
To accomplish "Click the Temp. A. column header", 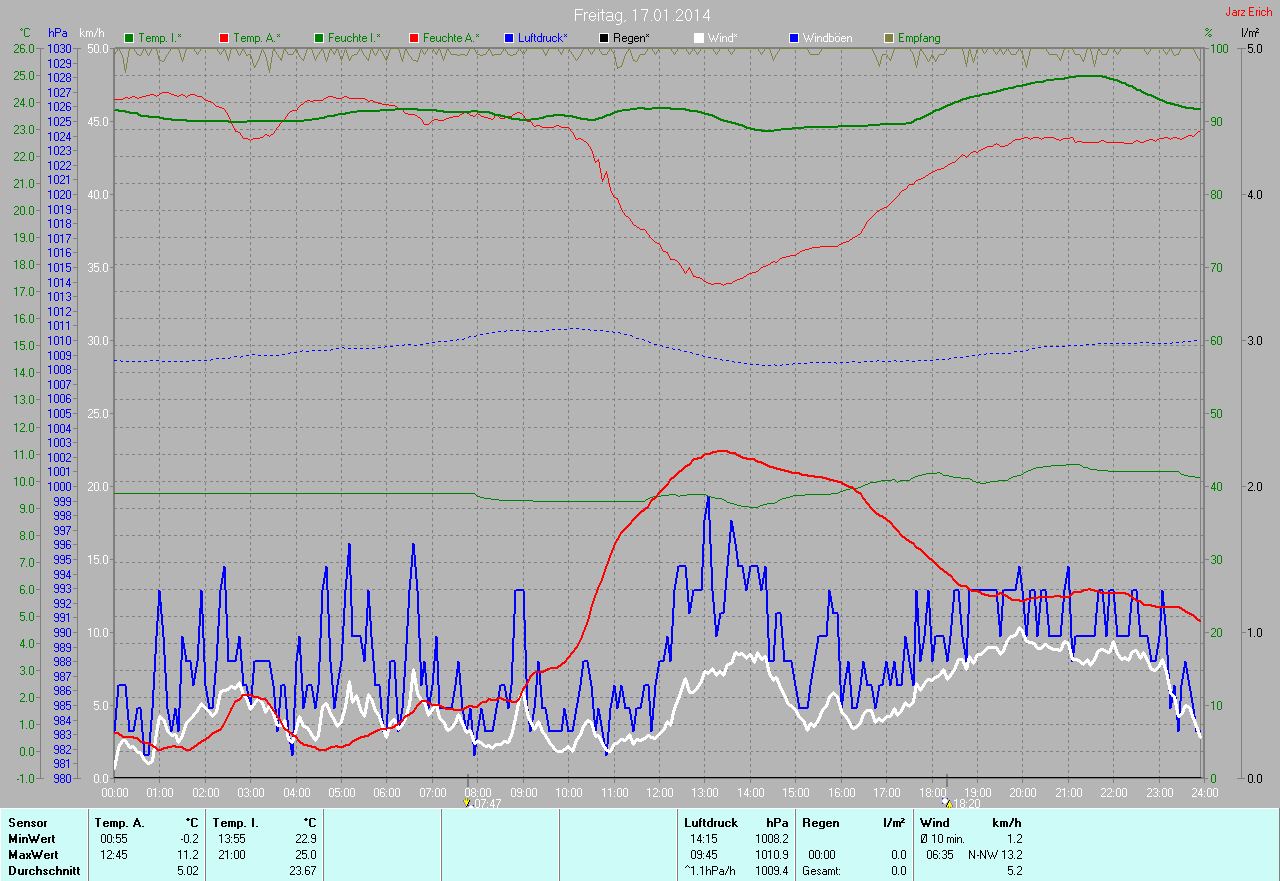I will tap(118, 823).
